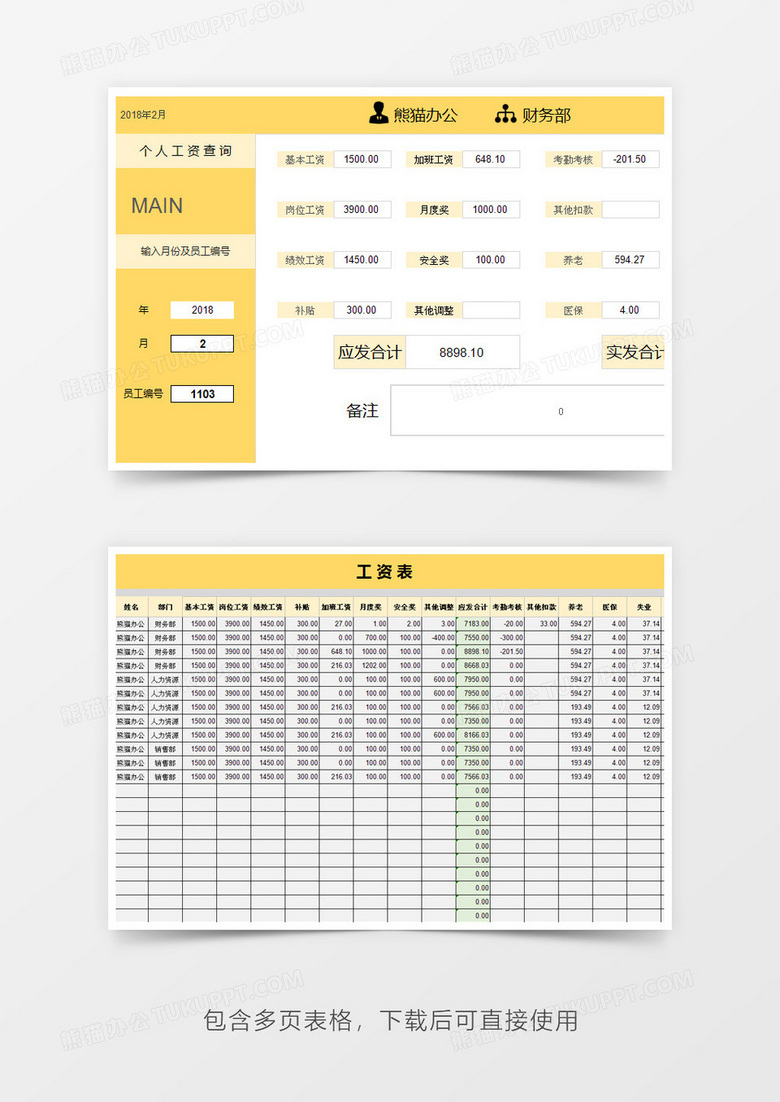
Task: Click table cell 33.00
Action: pyautogui.click(x=542, y=624)
